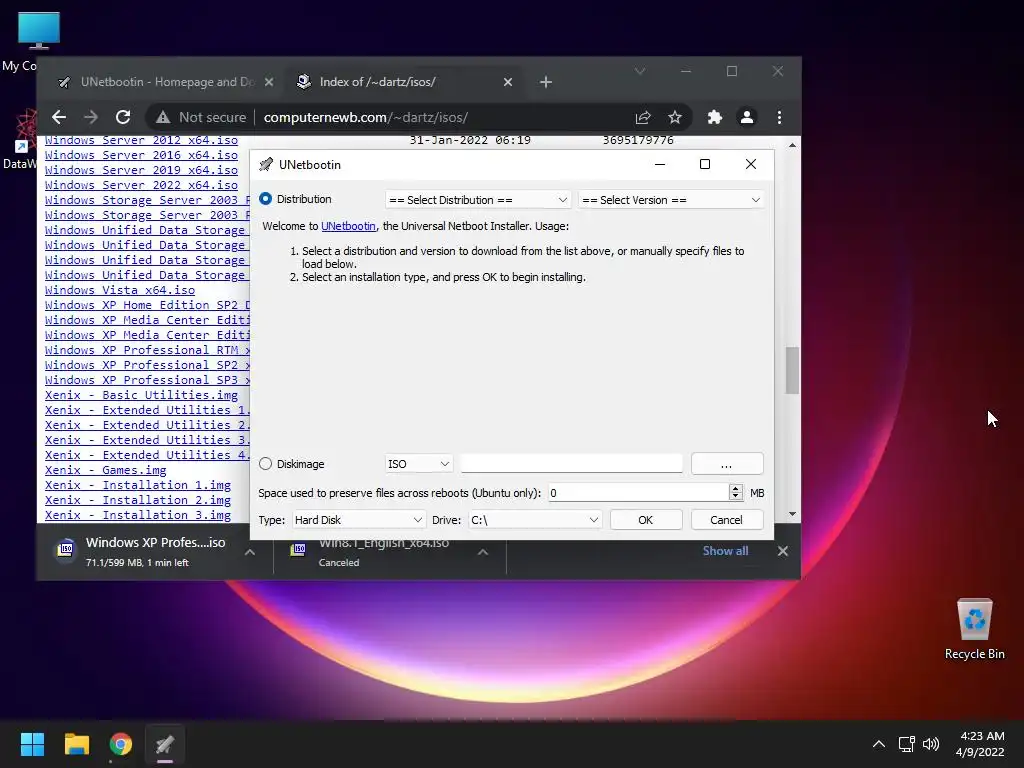Open Chrome three-dot menu
The height and width of the screenshot is (768, 1024).
(x=779, y=118)
